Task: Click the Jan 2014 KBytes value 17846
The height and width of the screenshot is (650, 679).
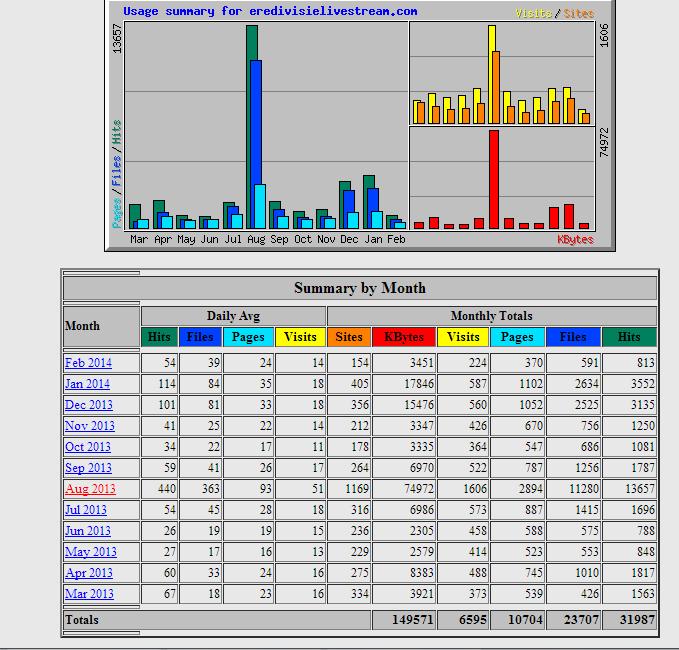Action: click(419, 384)
